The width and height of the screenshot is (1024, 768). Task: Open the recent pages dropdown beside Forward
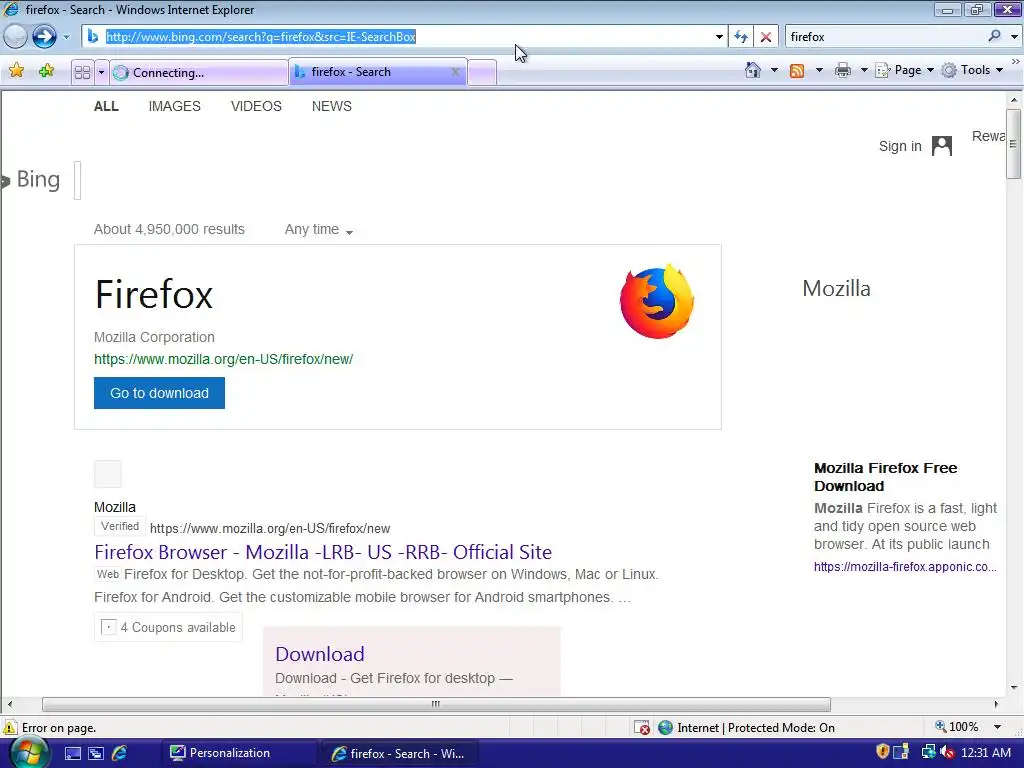[66, 37]
